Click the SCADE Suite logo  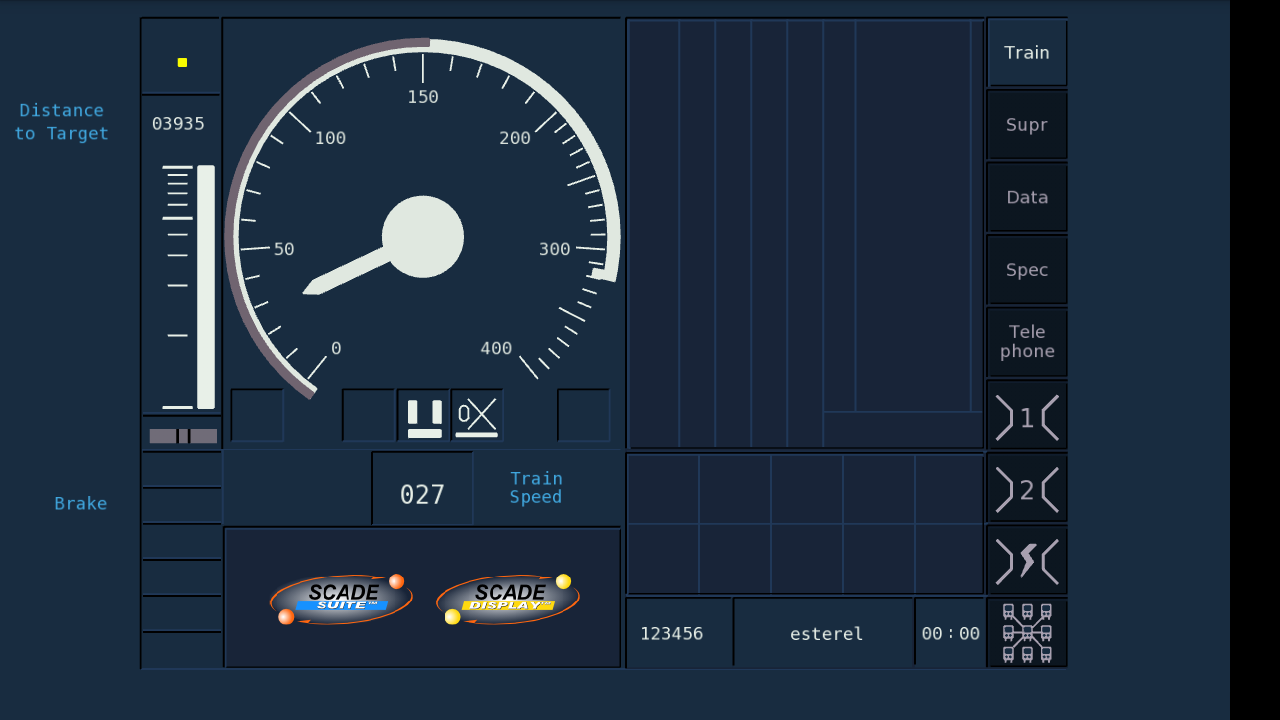coord(341,599)
